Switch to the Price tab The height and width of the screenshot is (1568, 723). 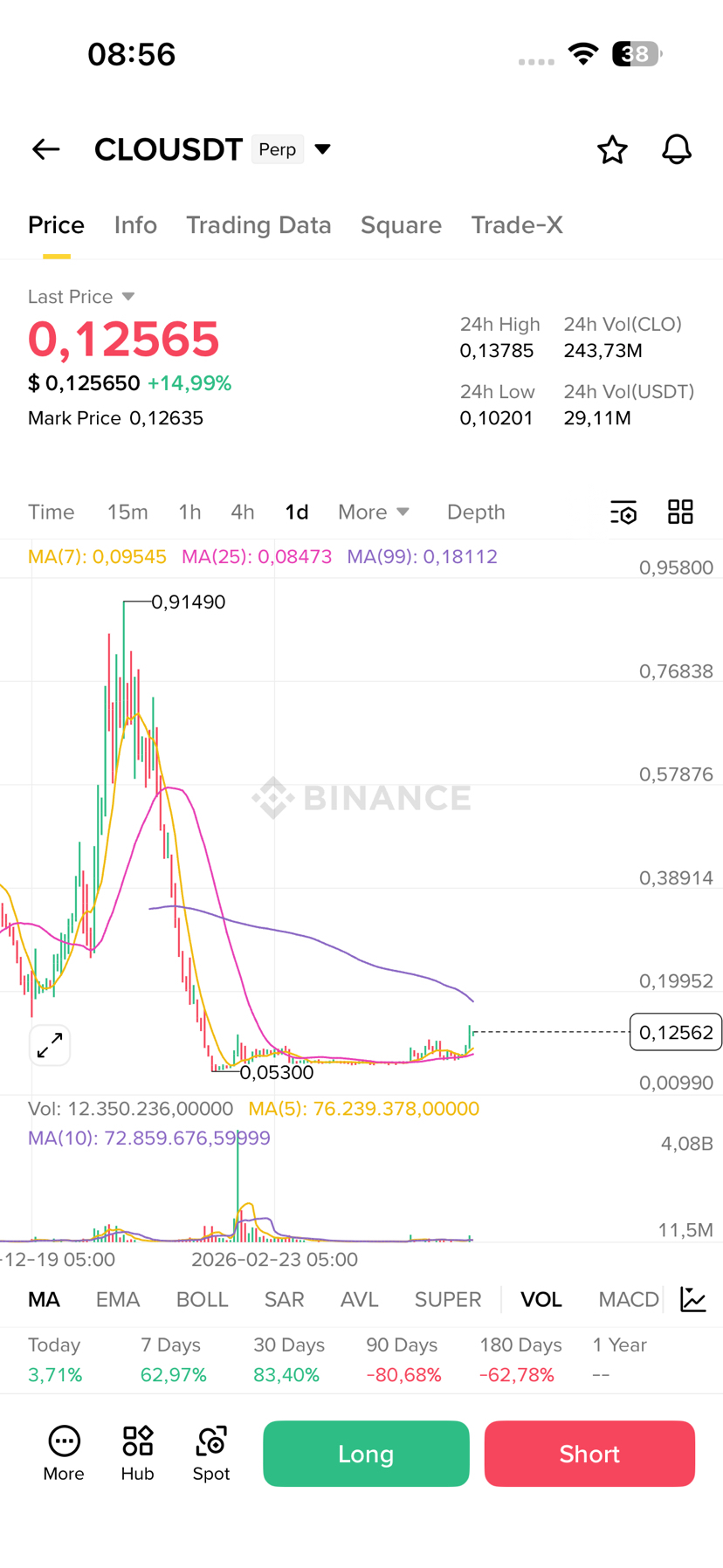(56, 225)
